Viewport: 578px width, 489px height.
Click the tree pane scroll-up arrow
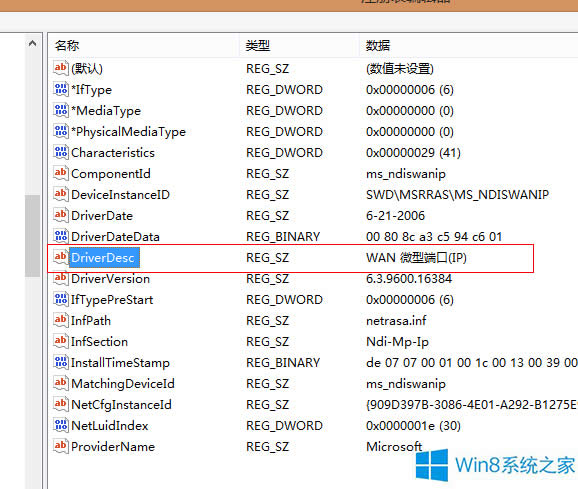[32, 43]
